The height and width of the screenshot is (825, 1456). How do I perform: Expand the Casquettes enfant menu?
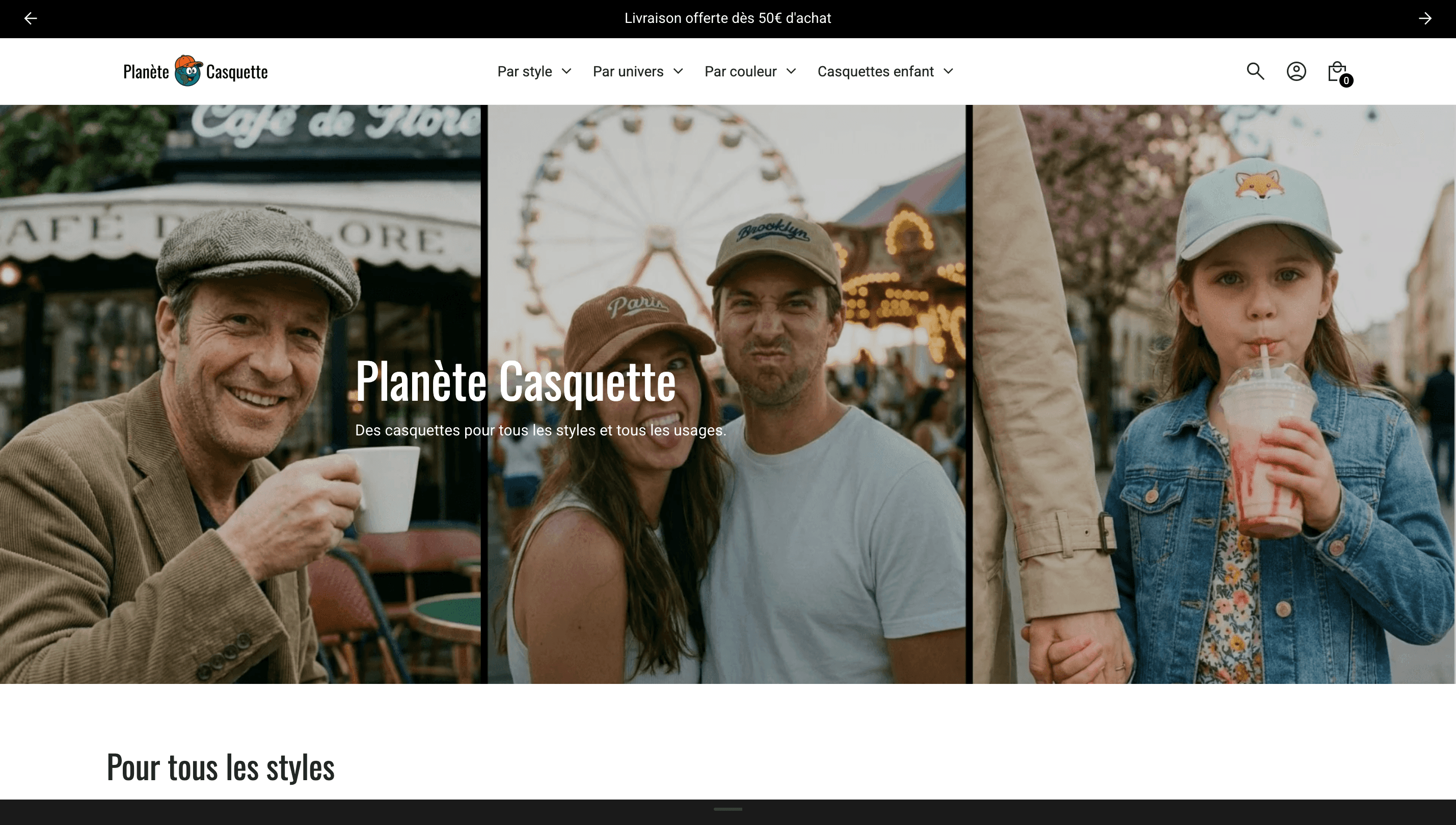[948, 71]
